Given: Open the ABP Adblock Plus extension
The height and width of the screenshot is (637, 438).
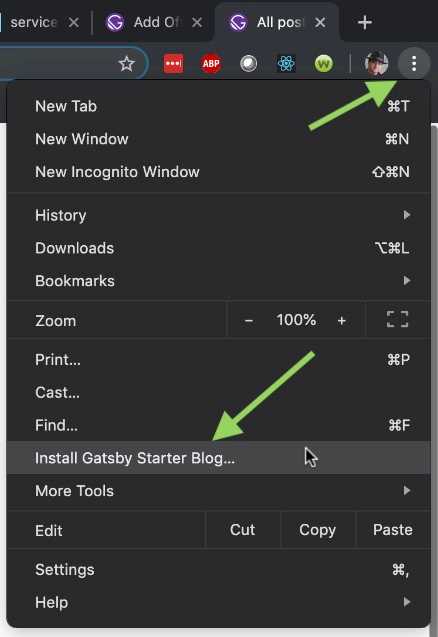Looking at the screenshot, I should (x=211, y=64).
